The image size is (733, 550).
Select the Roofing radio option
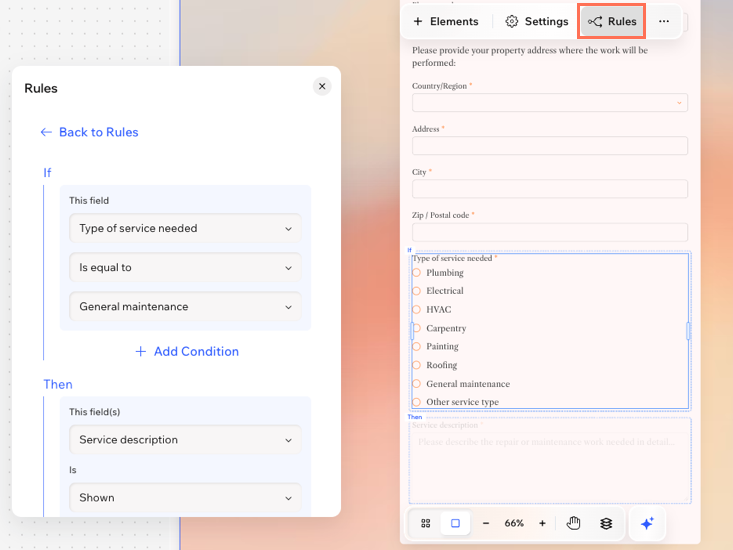tap(417, 365)
